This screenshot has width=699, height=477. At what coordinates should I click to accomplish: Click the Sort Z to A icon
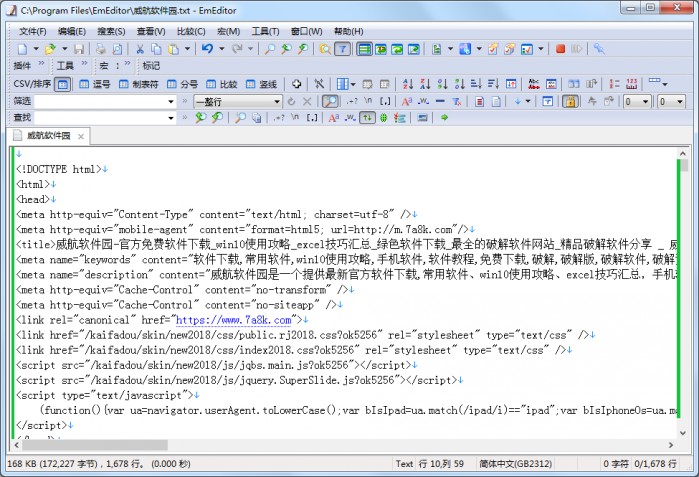(x=425, y=84)
